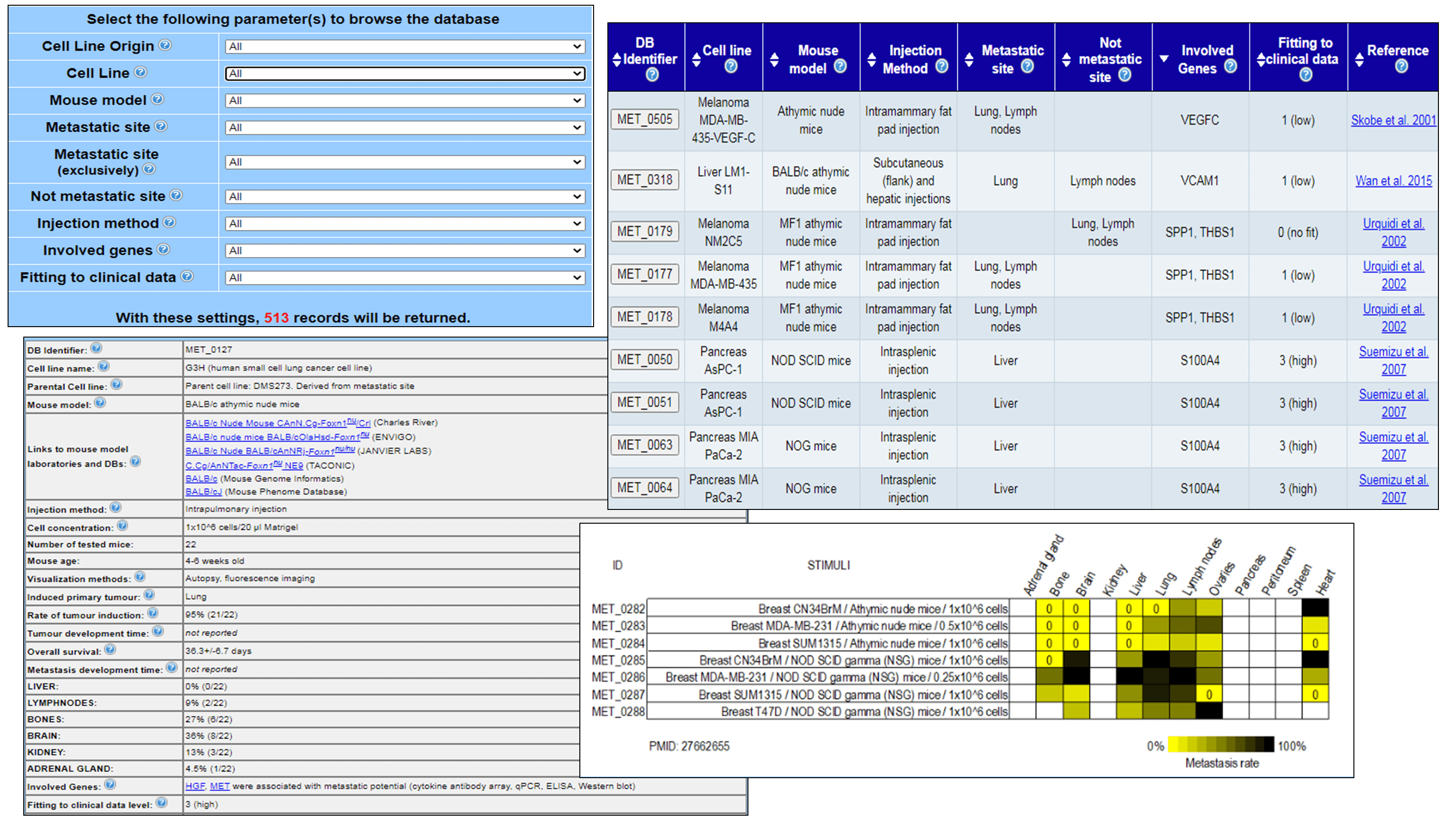This screenshot has height=819, width=1456.
Task: Click help icon next to Not metastatic site filter
Action: click(176, 195)
